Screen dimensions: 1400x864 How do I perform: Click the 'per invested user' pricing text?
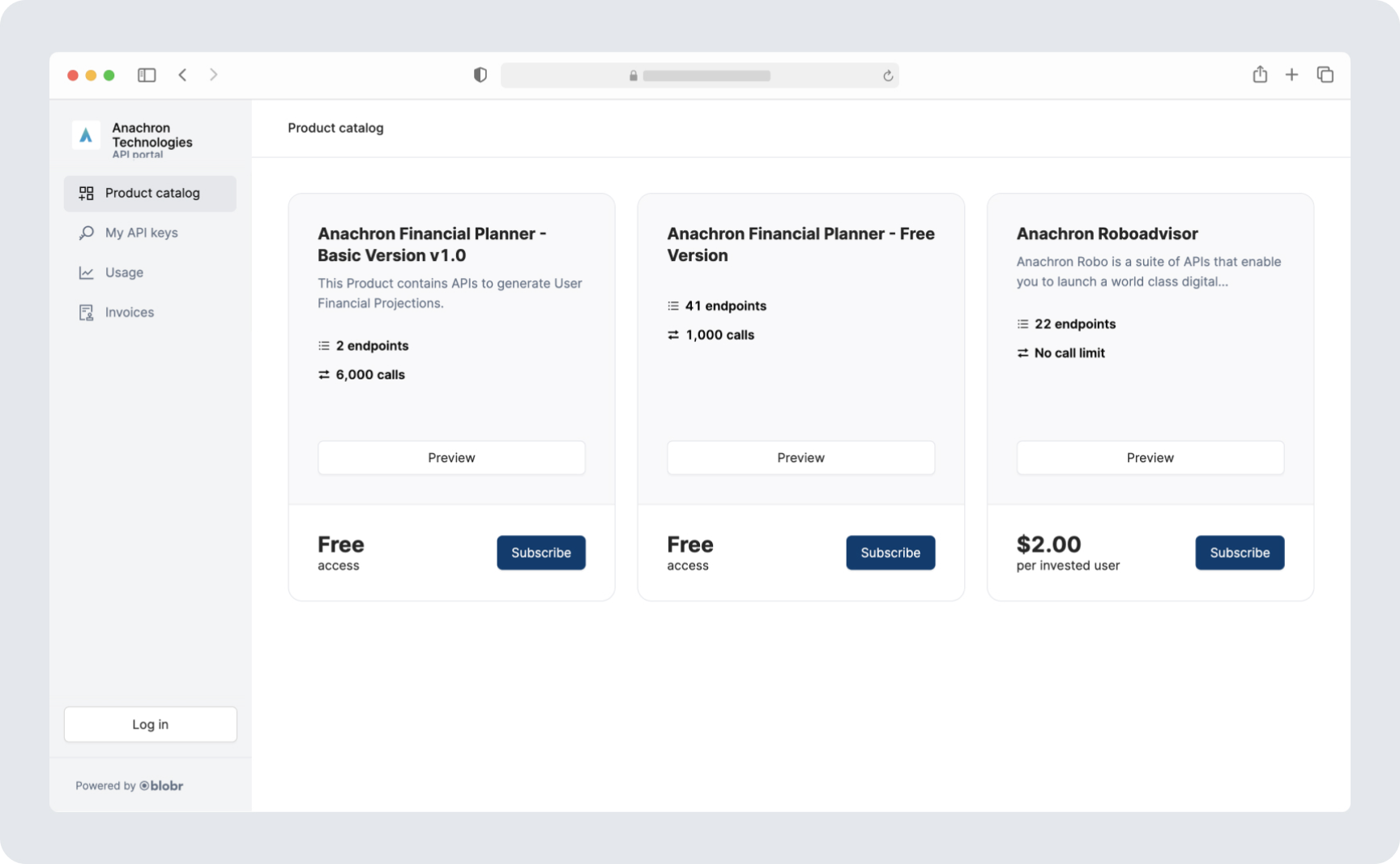(x=1068, y=566)
